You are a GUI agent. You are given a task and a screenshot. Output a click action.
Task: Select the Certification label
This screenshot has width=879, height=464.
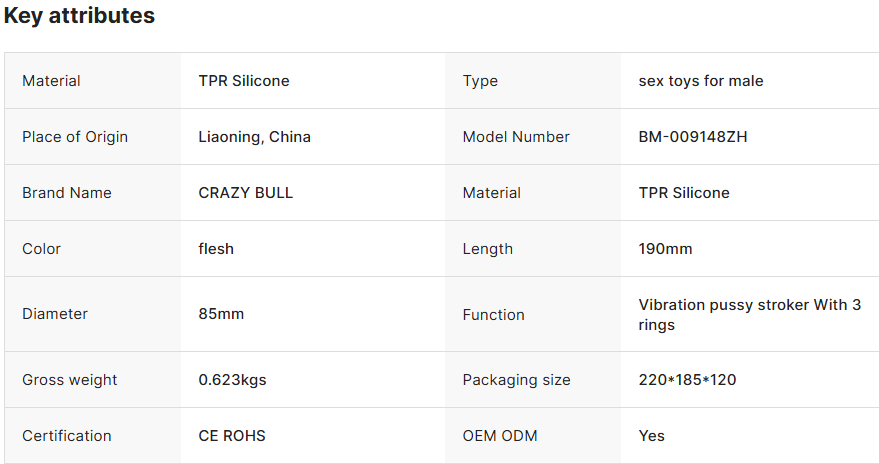click(67, 436)
